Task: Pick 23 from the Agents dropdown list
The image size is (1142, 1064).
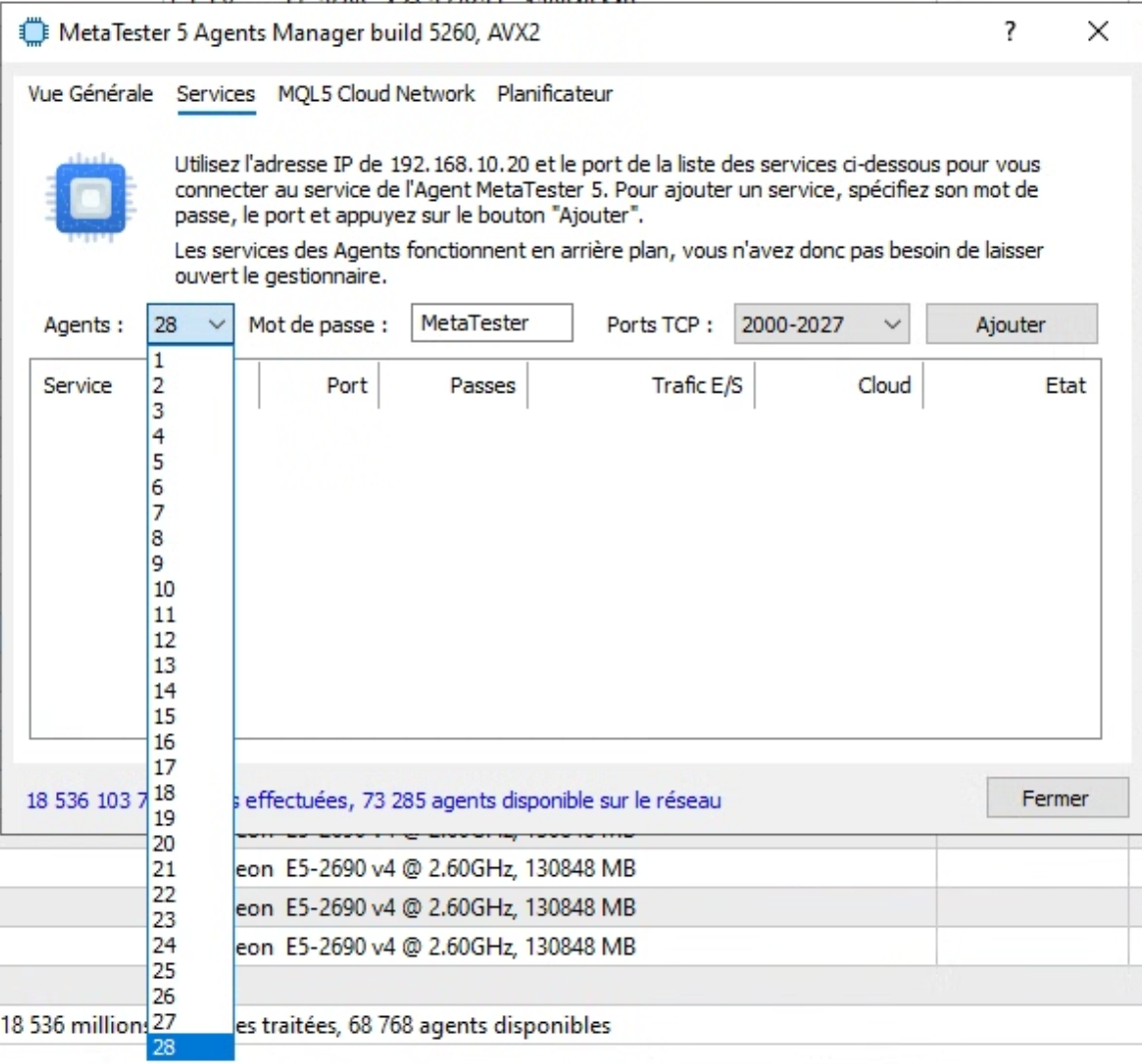Action: coord(190,920)
